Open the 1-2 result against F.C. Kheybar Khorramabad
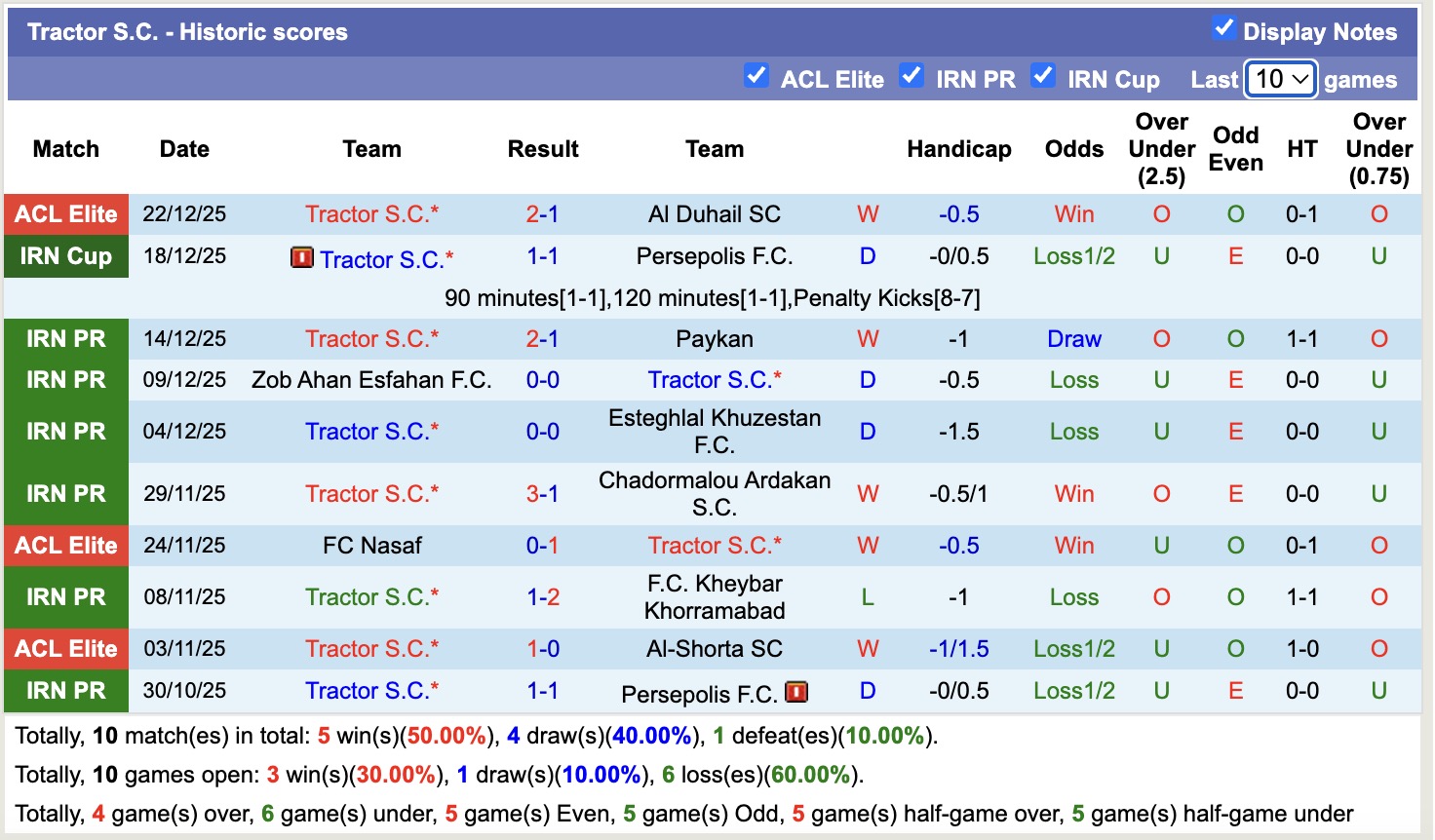Image resolution: width=1435 pixels, height=840 pixels. coord(543,597)
